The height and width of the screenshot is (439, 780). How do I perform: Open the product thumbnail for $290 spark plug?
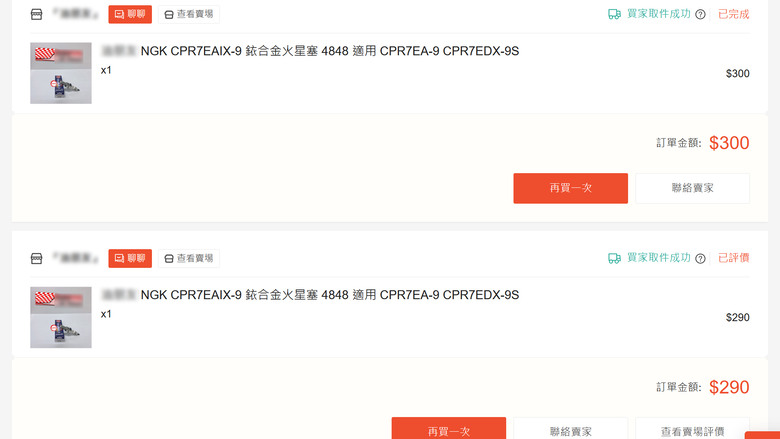point(61,317)
